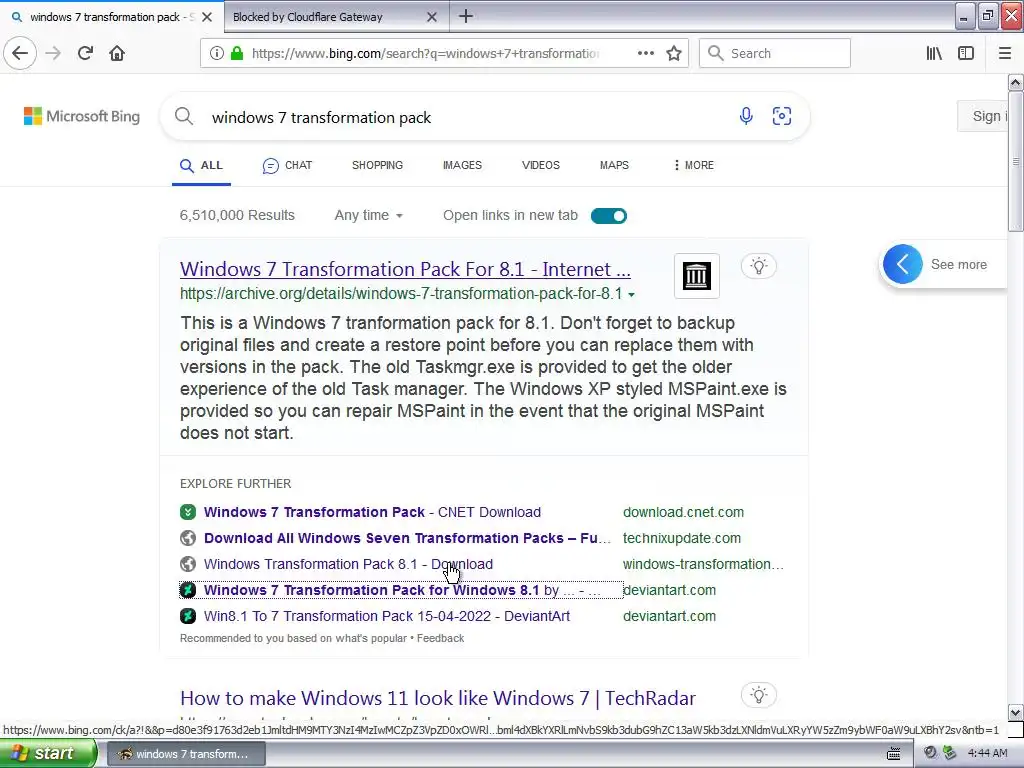The height and width of the screenshot is (768, 1024).
Task: Click the download.cnet.com domain text
Action: coord(683,512)
